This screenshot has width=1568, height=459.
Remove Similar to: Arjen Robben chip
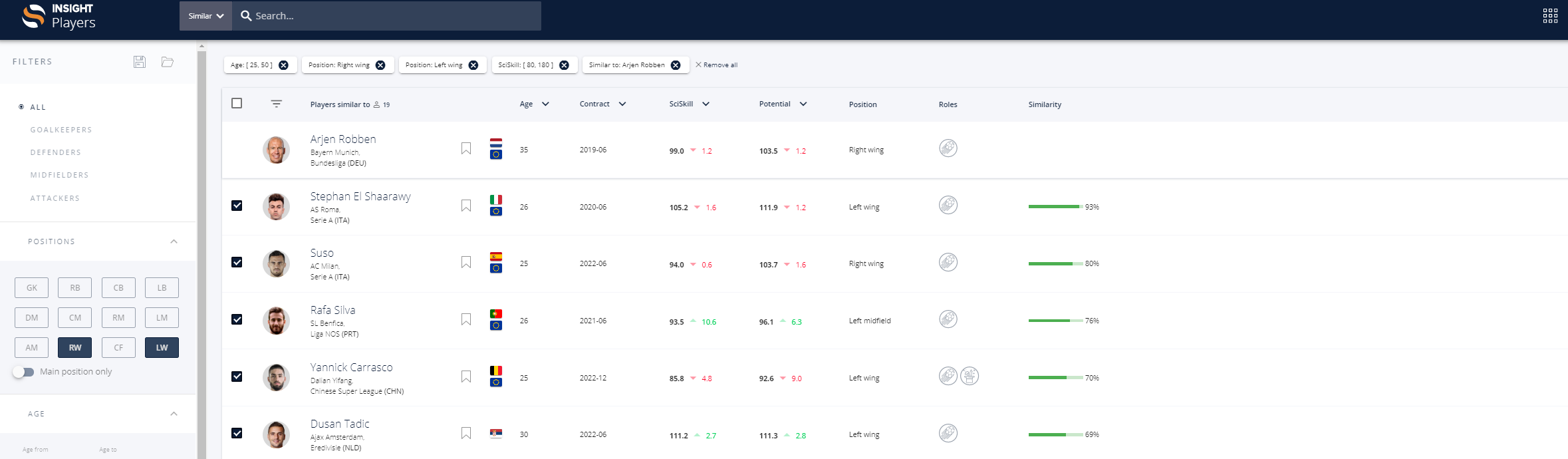click(676, 65)
